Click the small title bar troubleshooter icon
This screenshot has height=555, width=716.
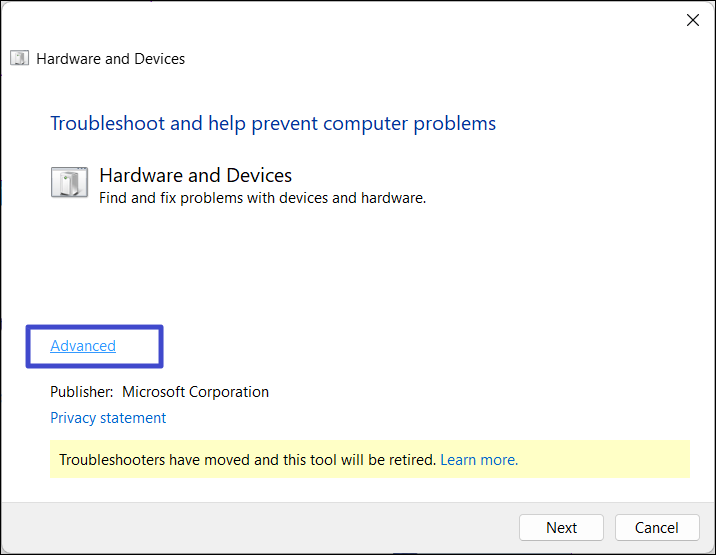(x=20, y=58)
